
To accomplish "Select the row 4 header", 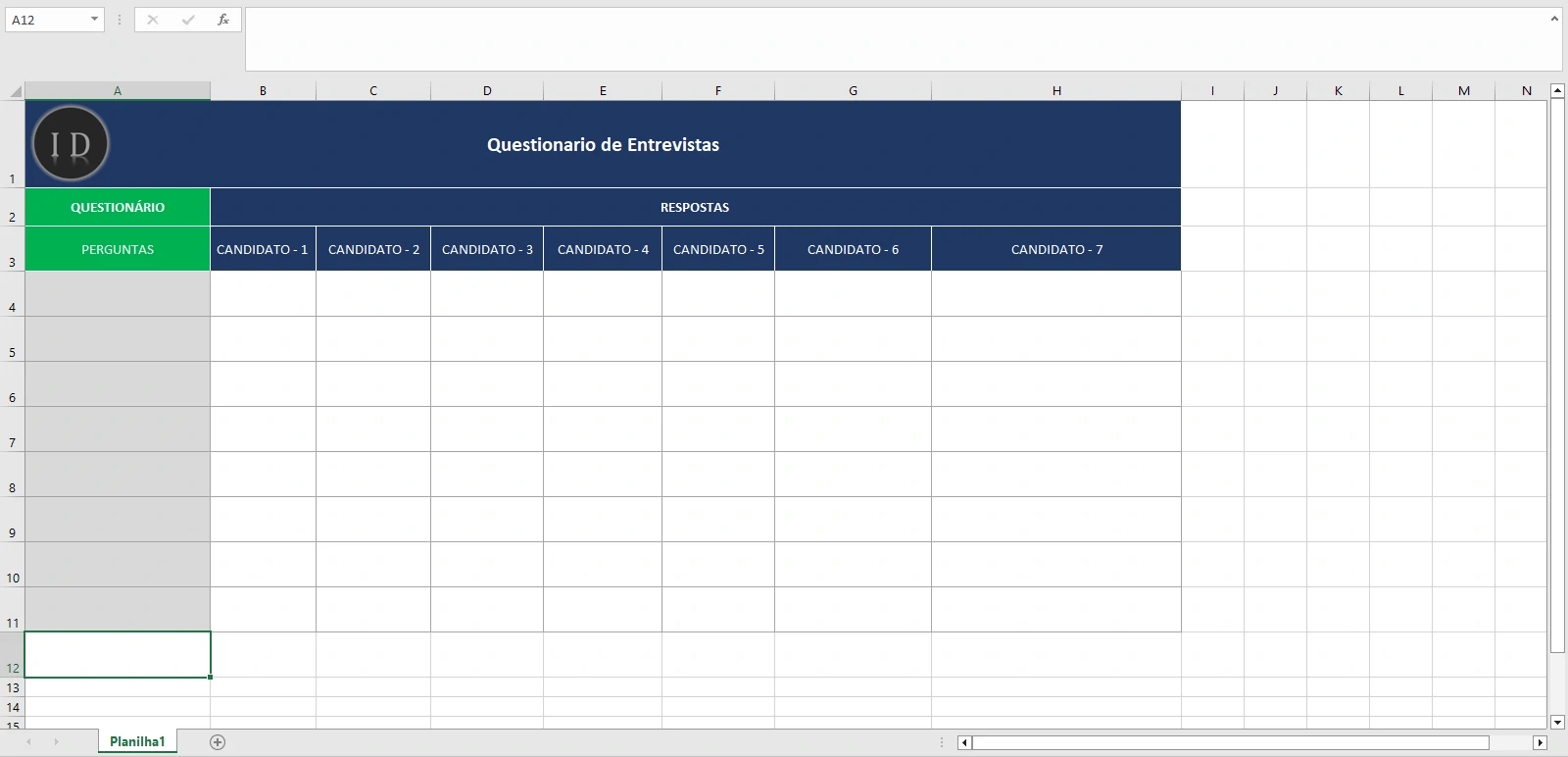I will [12, 294].
